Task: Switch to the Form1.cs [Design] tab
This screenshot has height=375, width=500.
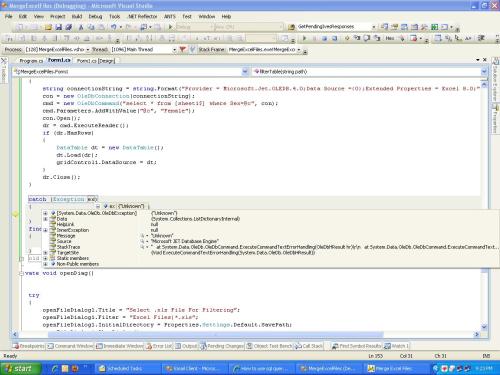Action: tap(96, 61)
